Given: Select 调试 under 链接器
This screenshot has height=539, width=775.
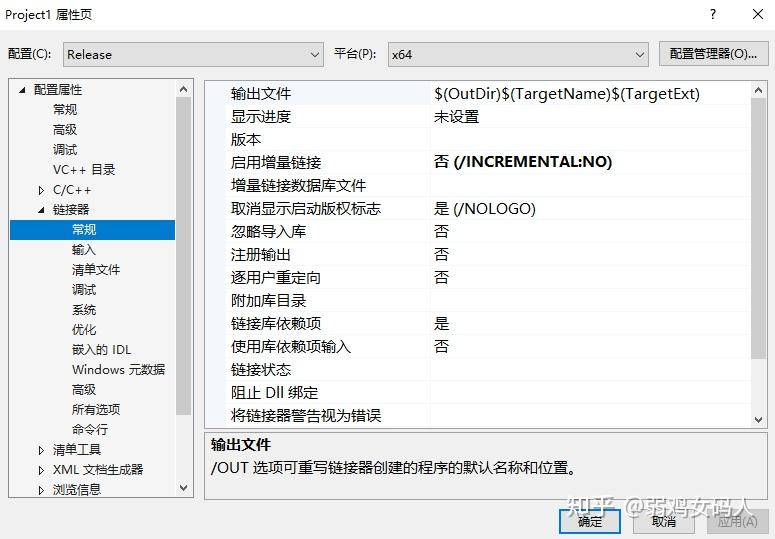Looking at the screenshot, I should point(84,290).
